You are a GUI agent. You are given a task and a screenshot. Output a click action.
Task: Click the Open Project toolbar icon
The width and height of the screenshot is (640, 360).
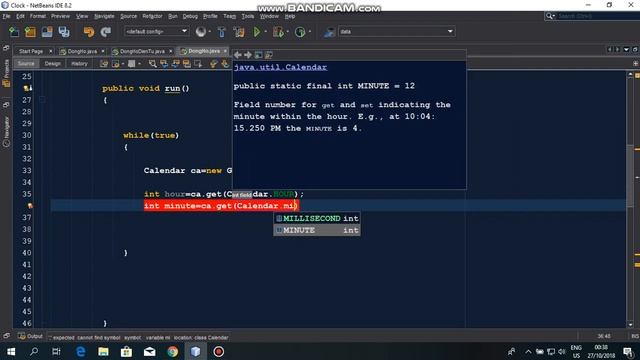[x=47, y=32]
